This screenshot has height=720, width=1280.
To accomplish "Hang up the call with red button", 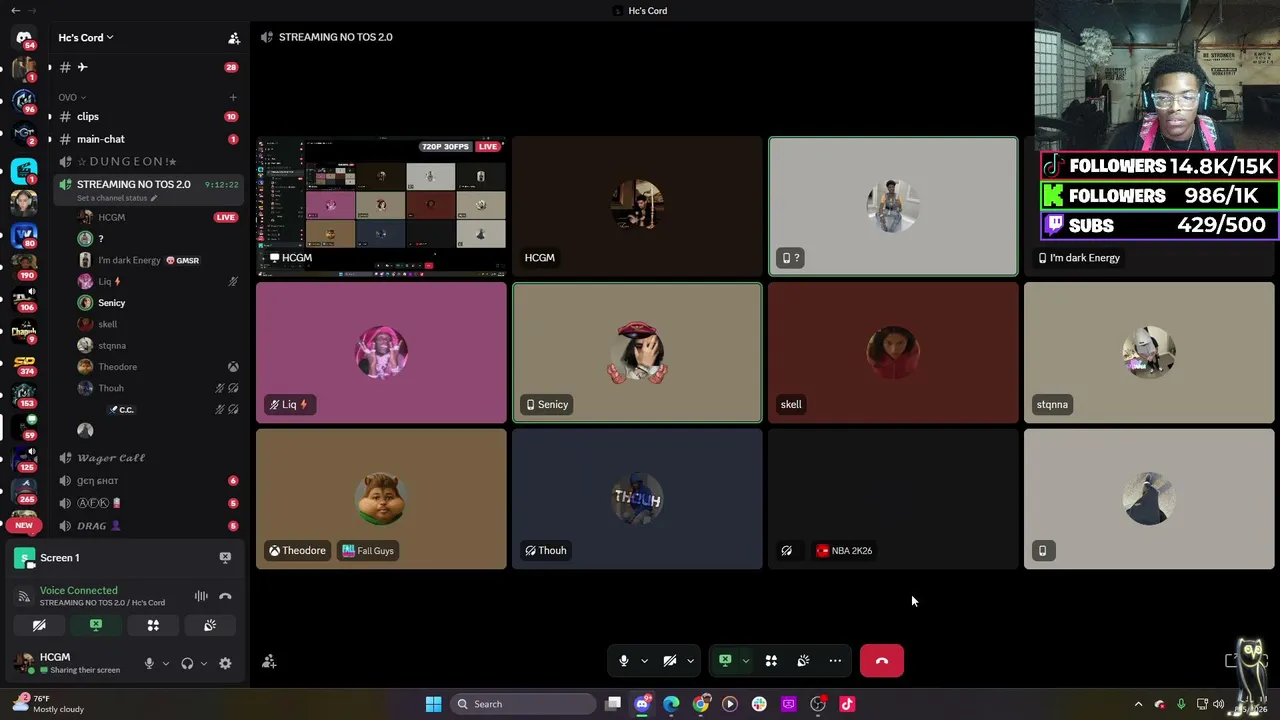I will [x=881, y=661].
